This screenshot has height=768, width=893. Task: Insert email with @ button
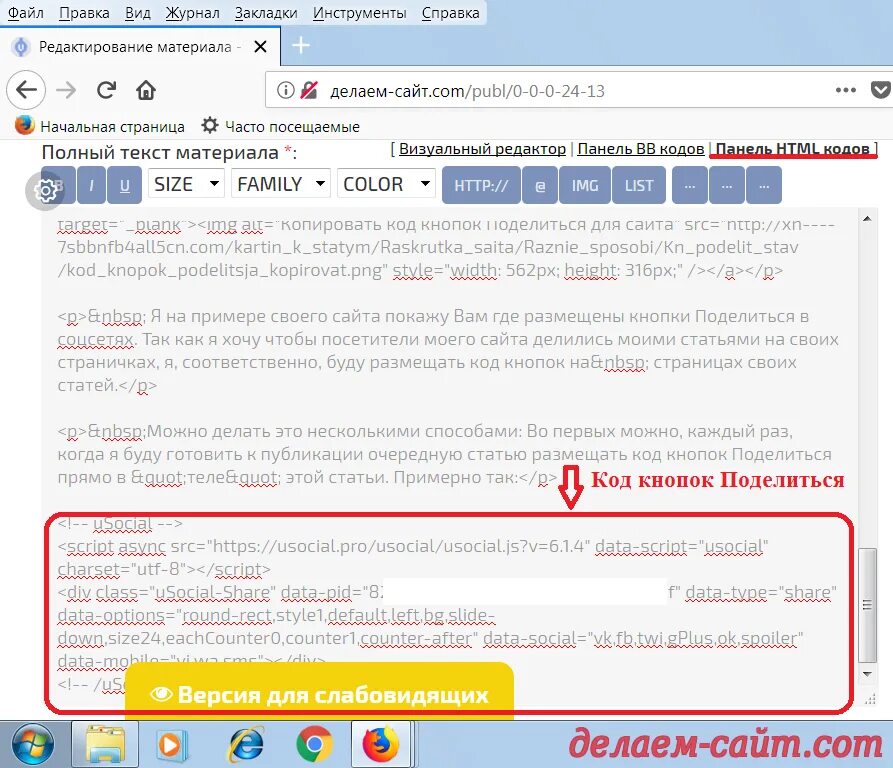[540, 185]
